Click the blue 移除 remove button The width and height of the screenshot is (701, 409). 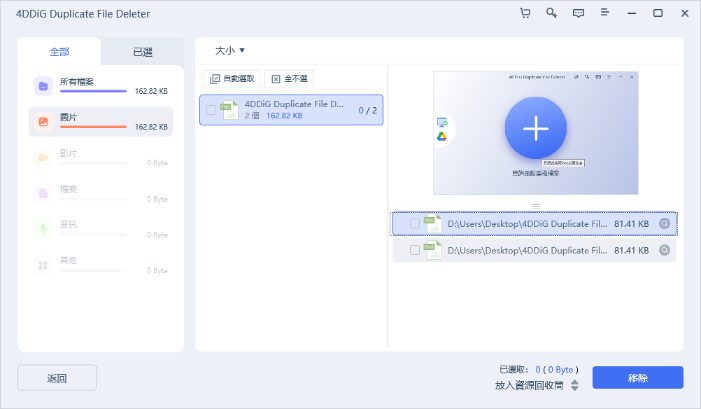pyautogui.click(x=638, y=378)
